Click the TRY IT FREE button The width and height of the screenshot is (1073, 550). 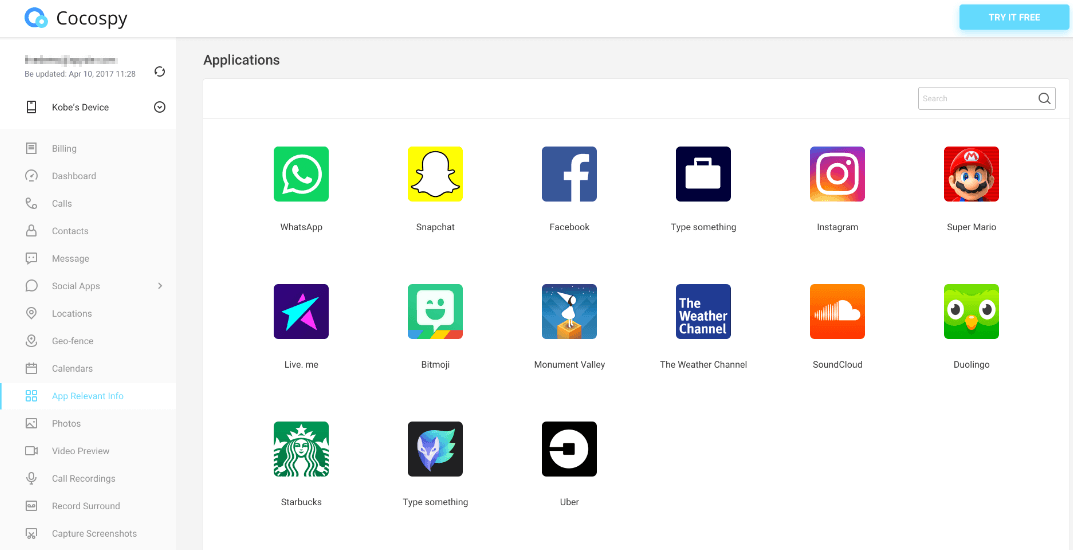pos(1014,17)
